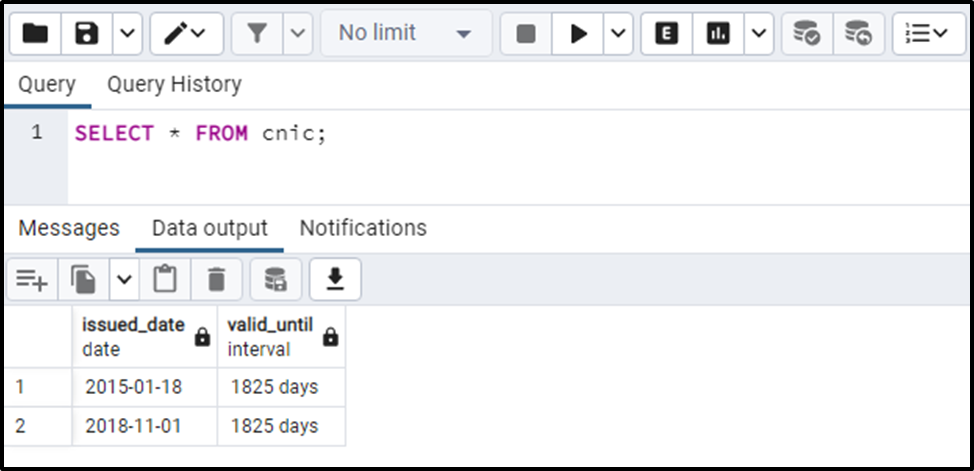Click the Explain Analyze chart icon
The width and height of the screenshot is (974, 471).
point(718,34)
